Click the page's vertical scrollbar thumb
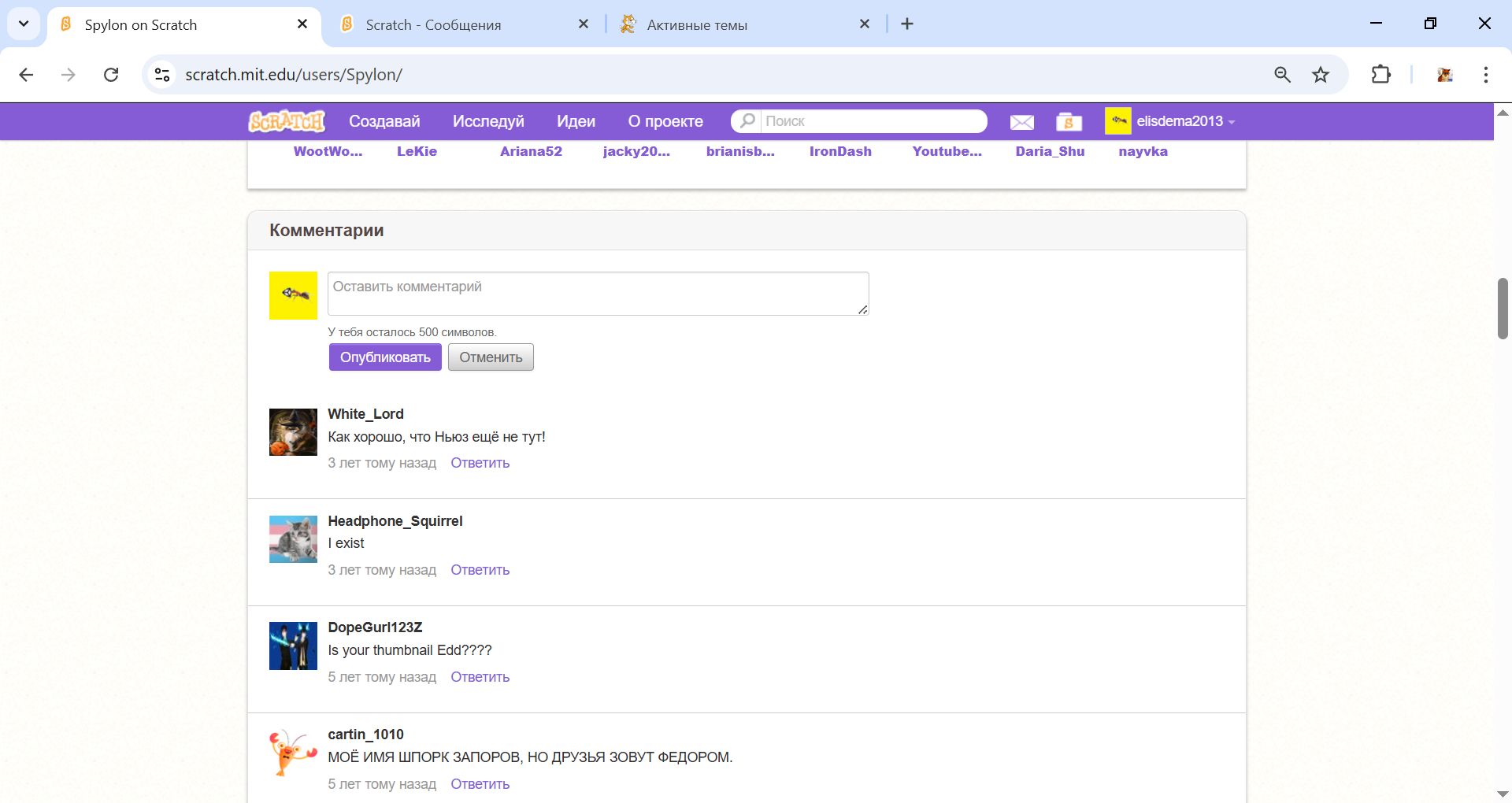The height and width of the screenshot is (803, 1512). 1503,309
